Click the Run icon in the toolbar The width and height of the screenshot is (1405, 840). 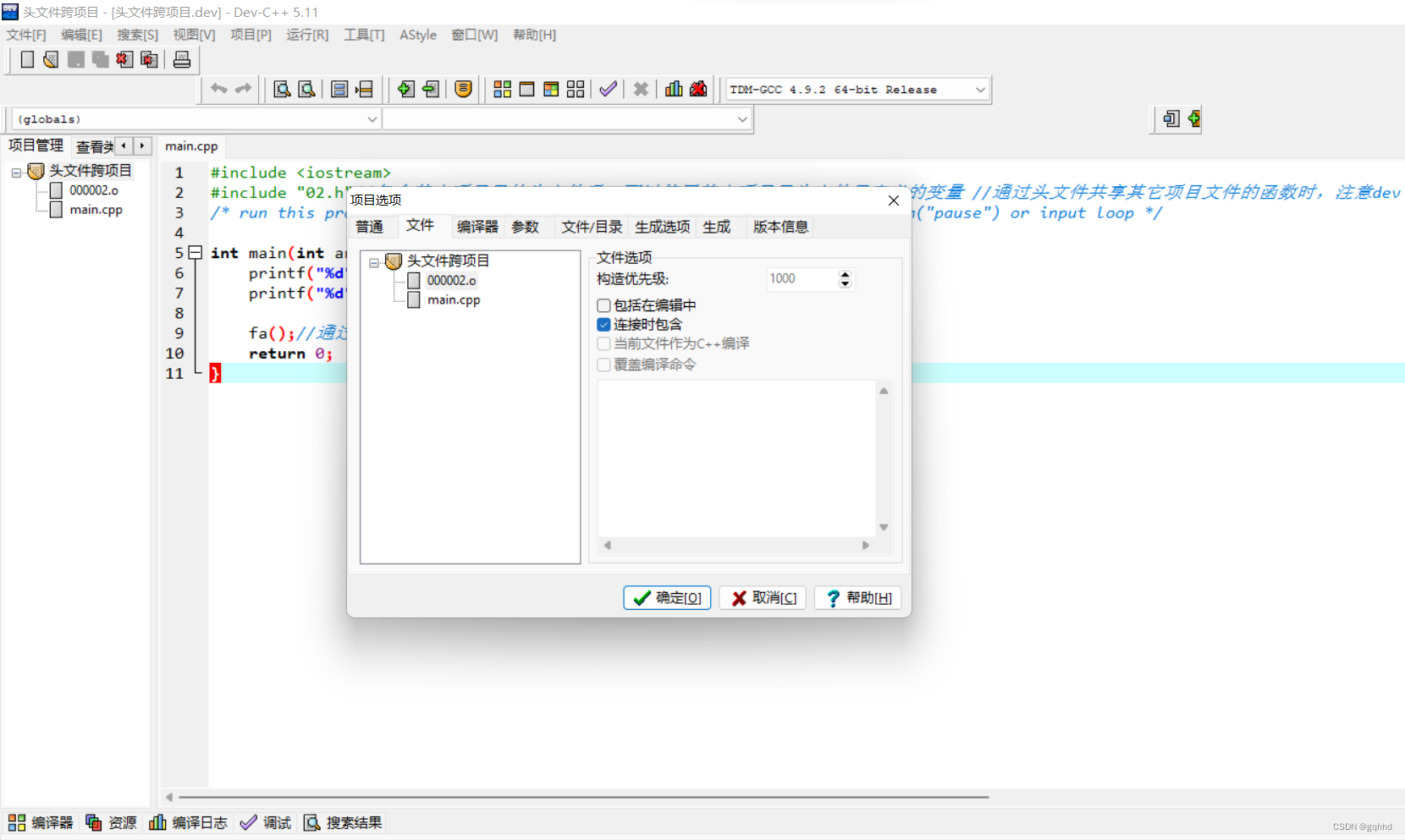tap(527, 89)
